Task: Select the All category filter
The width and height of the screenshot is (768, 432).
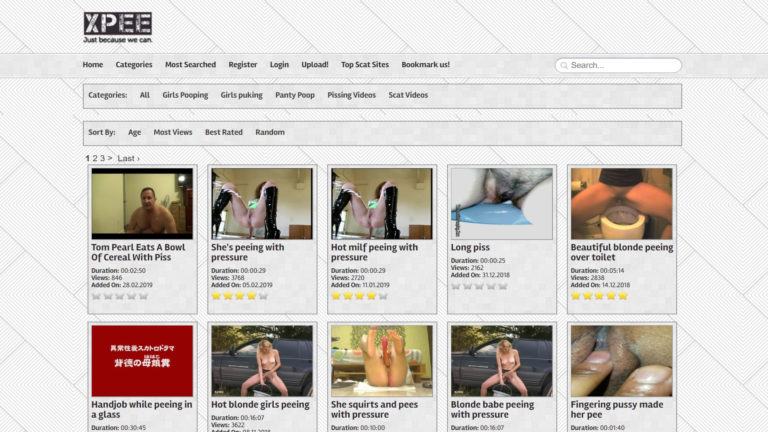Action: pyautogui.click(x=145, y=96)
